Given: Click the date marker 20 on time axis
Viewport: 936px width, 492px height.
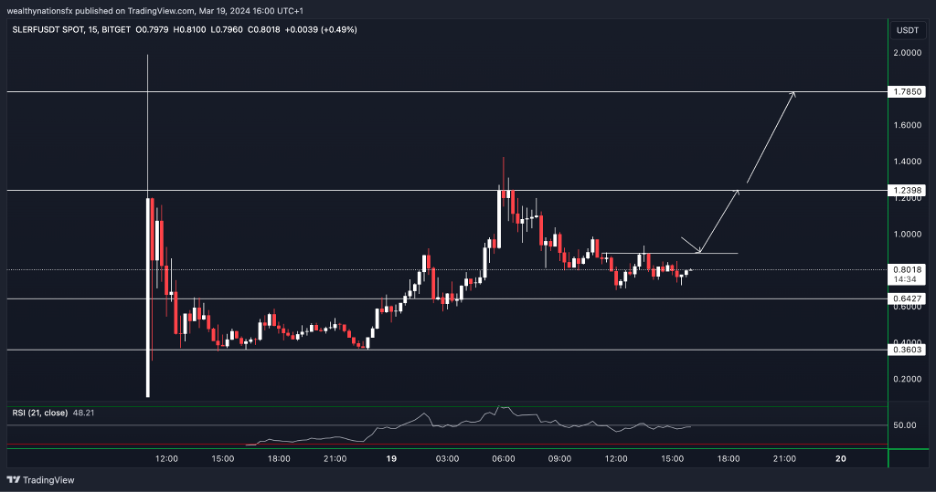Looking at the screenshot, I should tap(840, 458).
